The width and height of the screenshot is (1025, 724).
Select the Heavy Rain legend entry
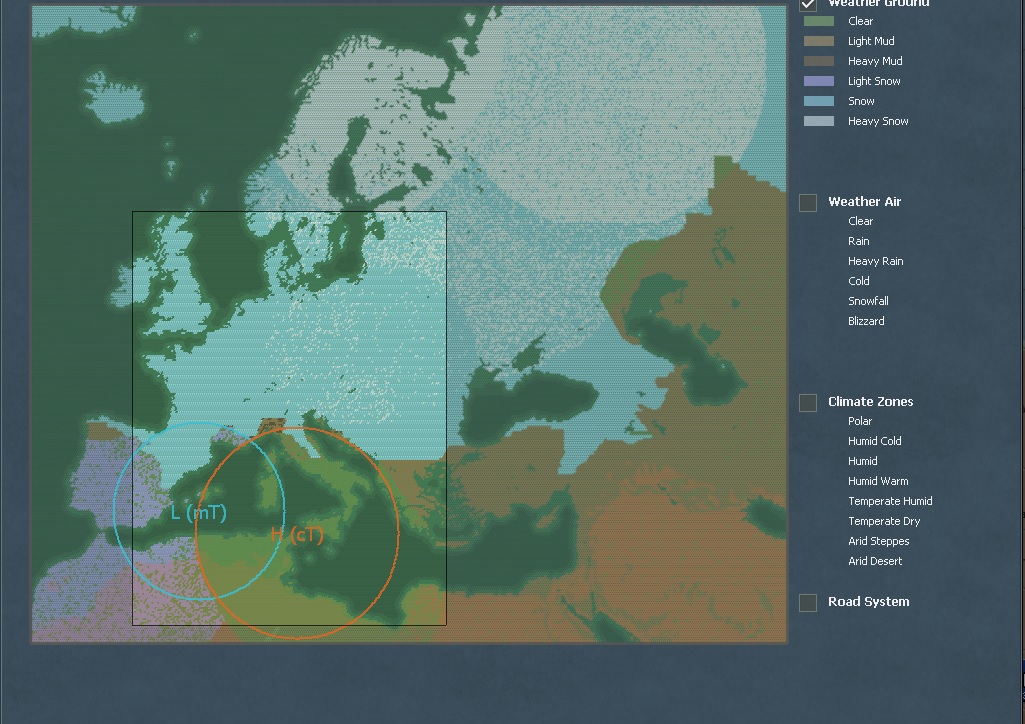tap(875, 261)
